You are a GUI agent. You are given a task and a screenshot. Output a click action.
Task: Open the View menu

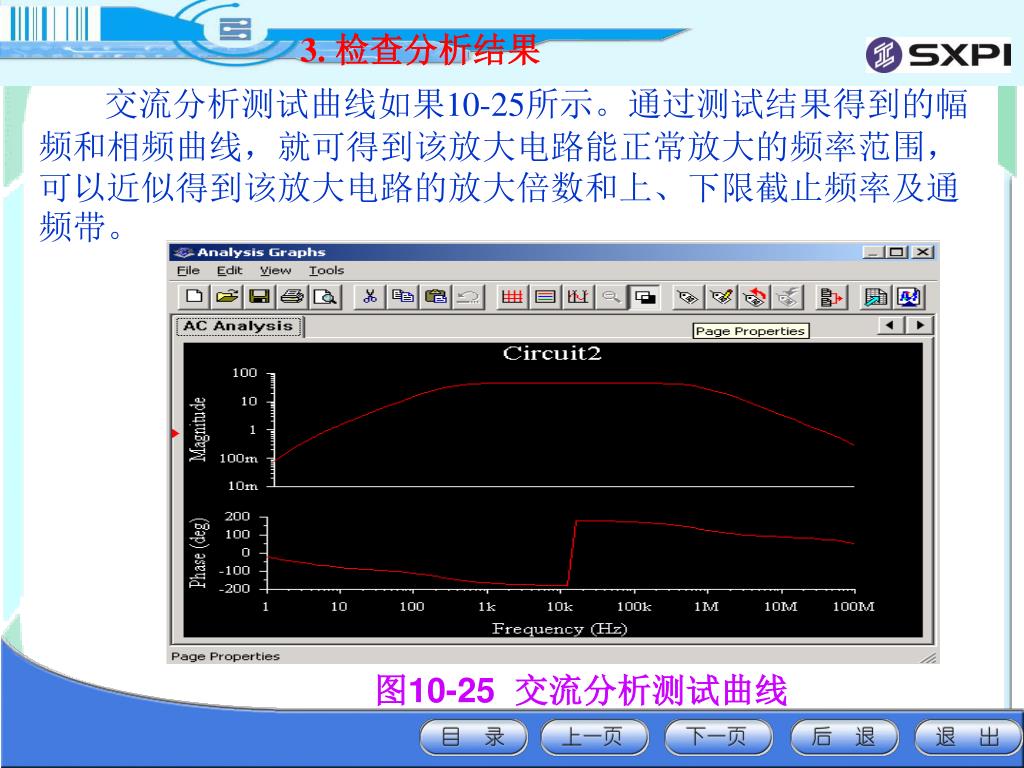(x=275, y=270)
